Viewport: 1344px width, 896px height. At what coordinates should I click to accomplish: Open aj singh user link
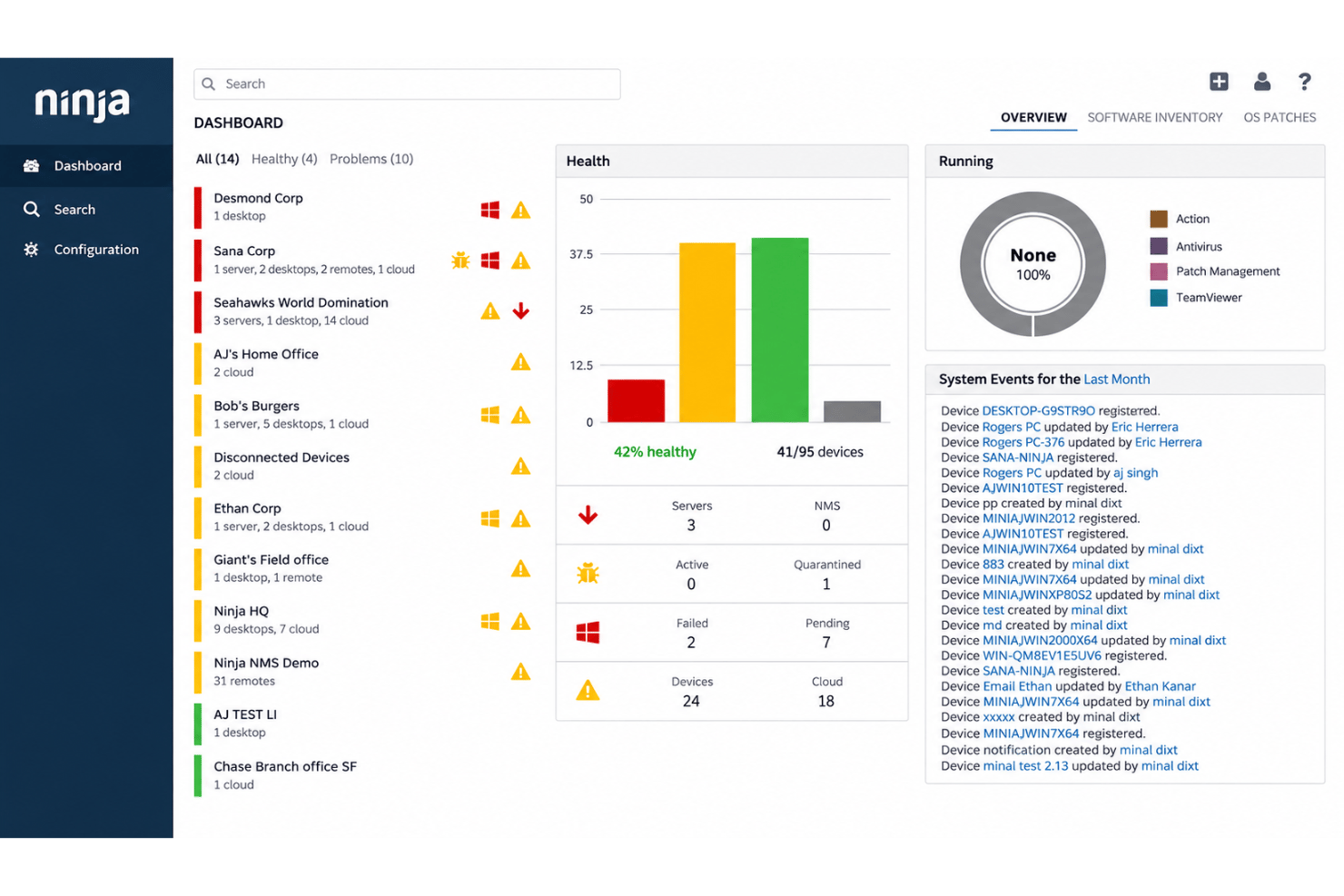1136,473
